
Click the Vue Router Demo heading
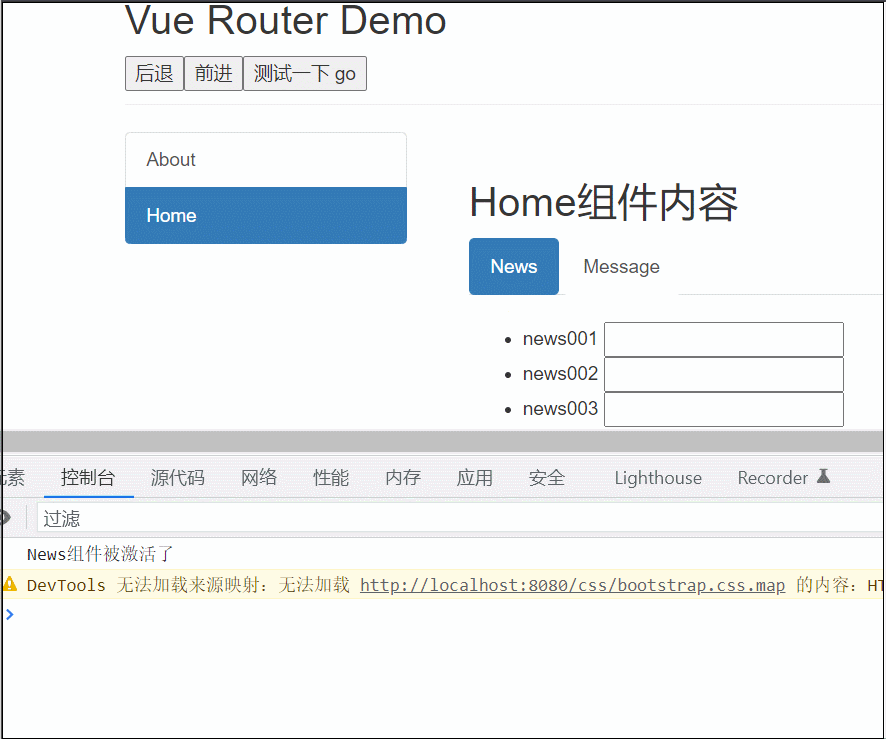click(285, 20)
